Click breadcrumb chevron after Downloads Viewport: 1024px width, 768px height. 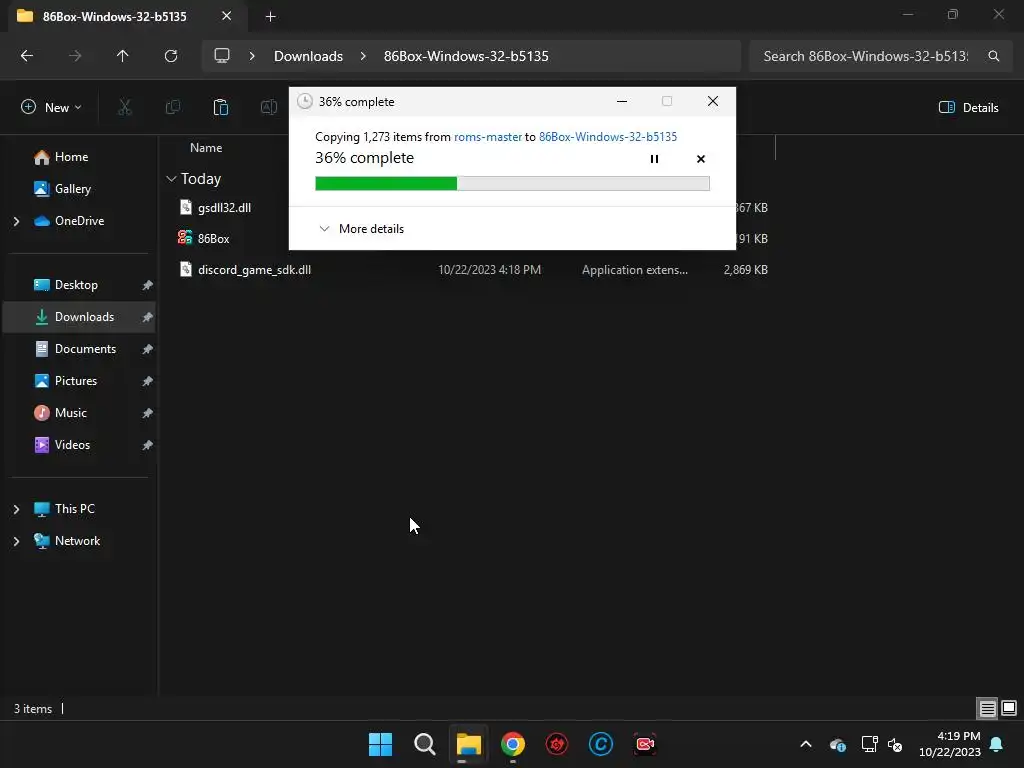point(363,56)
